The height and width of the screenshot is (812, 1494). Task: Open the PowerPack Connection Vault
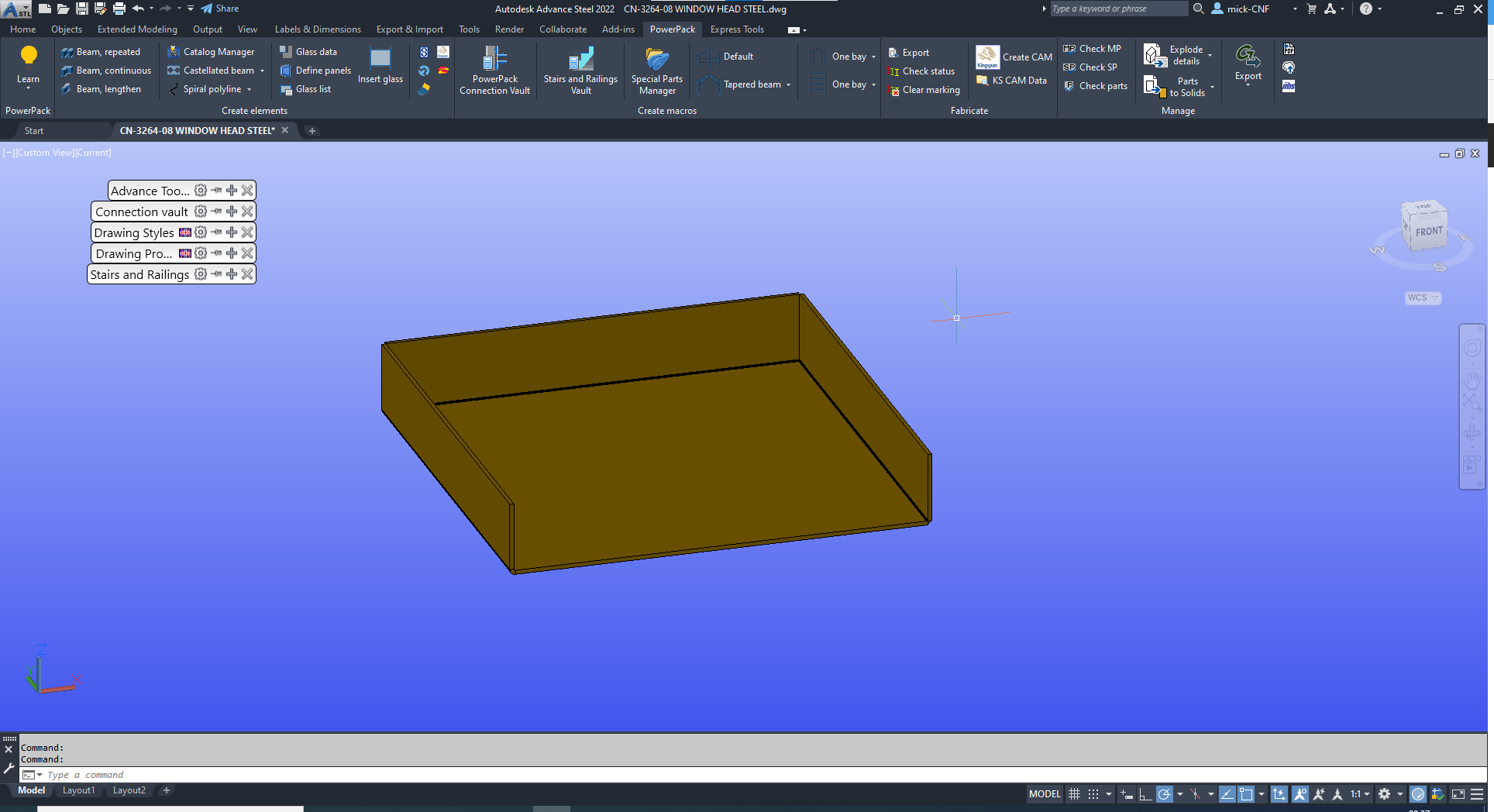[x=494, y=70]
